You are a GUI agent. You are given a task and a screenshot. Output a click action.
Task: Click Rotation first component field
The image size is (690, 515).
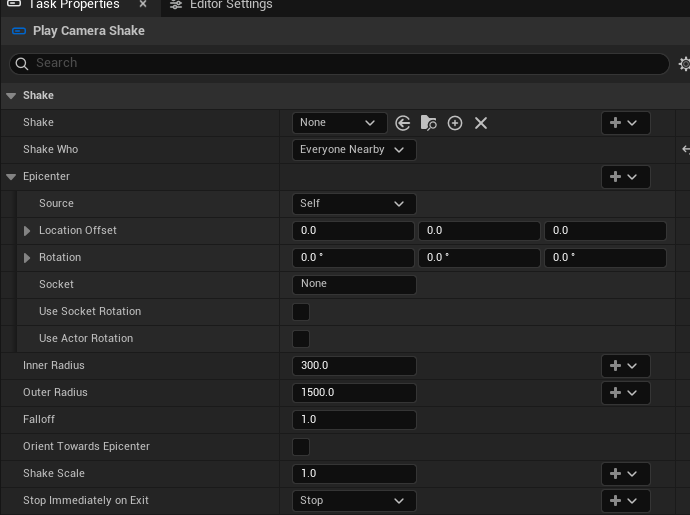tap(353, 258)
